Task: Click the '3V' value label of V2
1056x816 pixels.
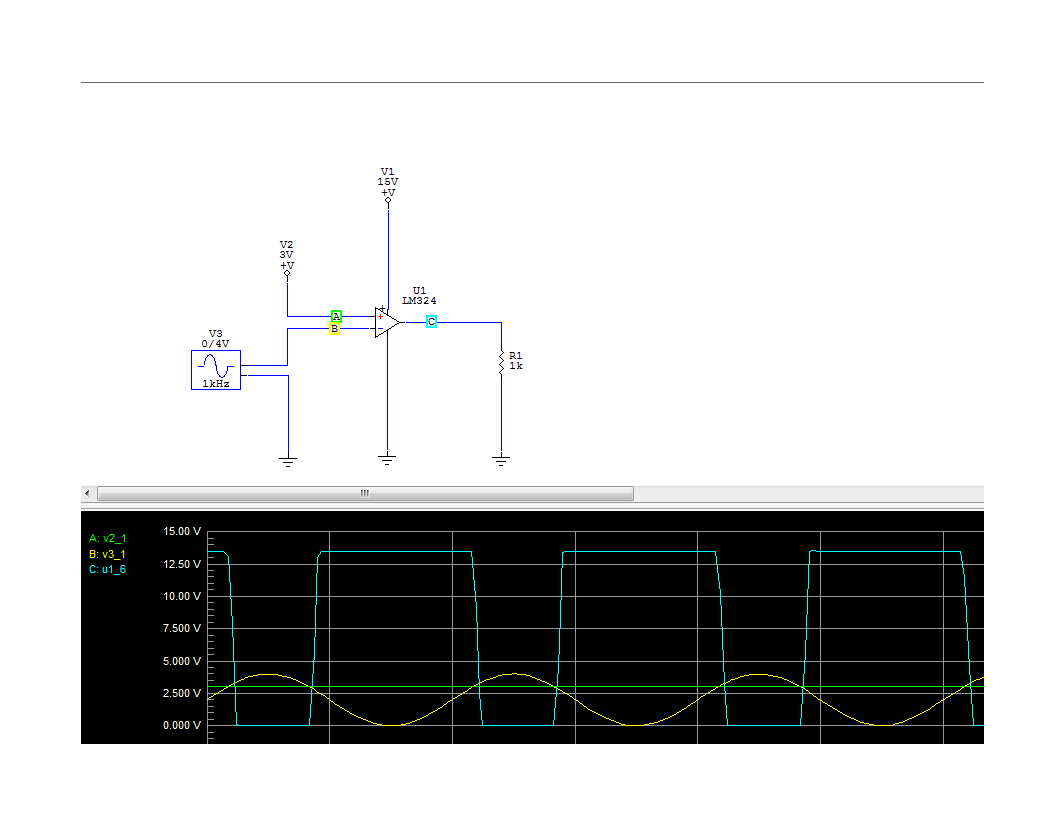Action: coord(286,254)
